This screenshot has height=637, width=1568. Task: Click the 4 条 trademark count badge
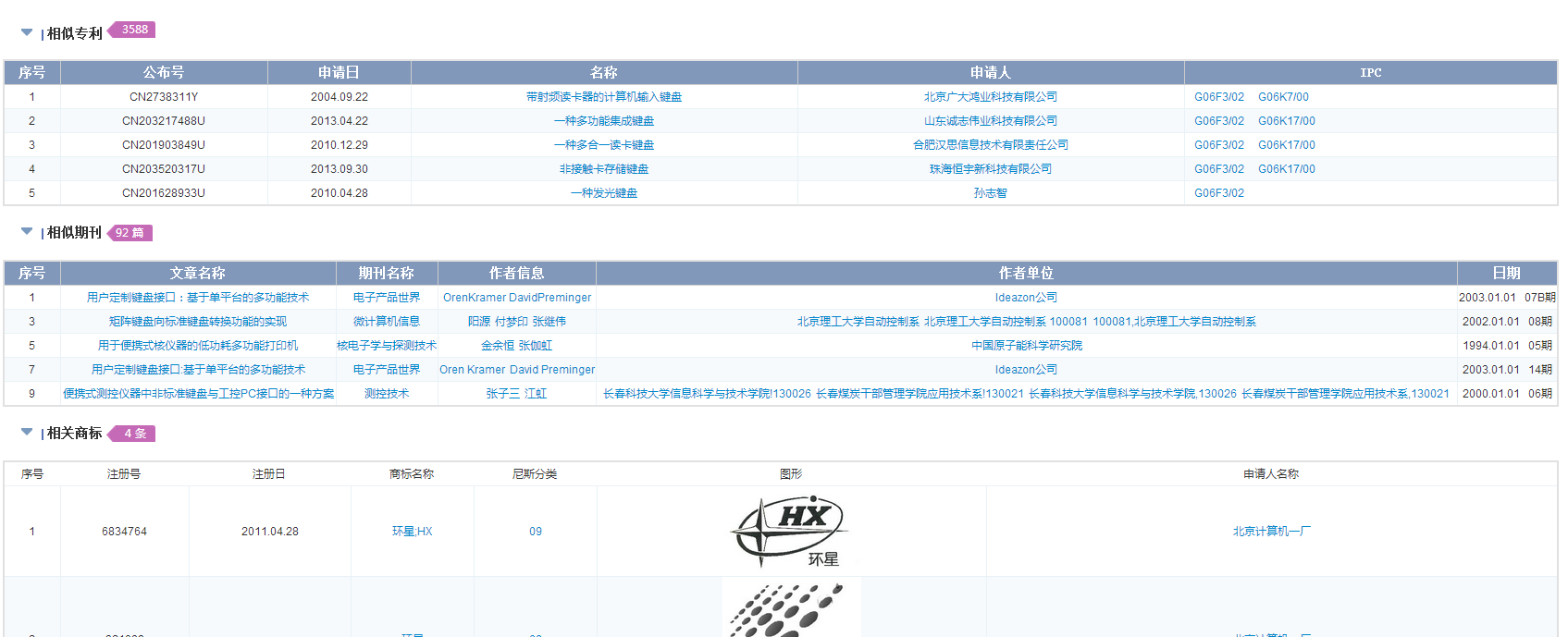pos(134,434)
